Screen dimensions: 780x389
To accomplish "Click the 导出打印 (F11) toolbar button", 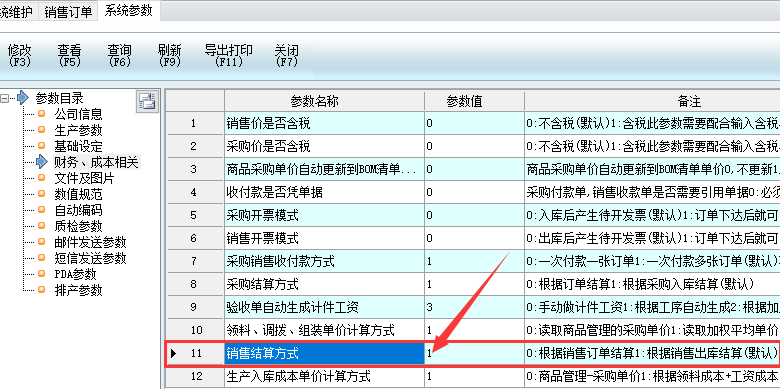I will [x=229, y=56].
